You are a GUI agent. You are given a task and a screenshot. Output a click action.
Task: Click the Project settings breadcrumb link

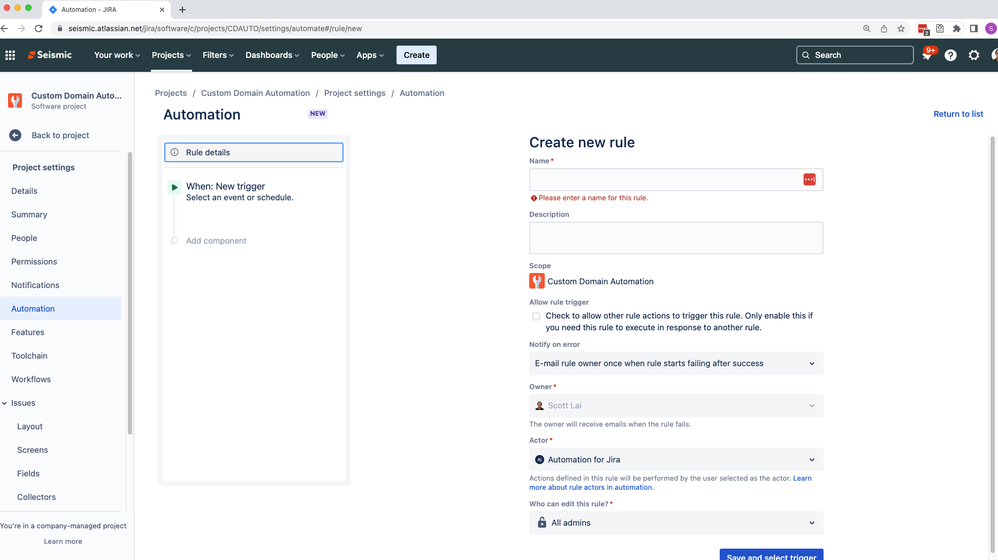tap(355, 93)
